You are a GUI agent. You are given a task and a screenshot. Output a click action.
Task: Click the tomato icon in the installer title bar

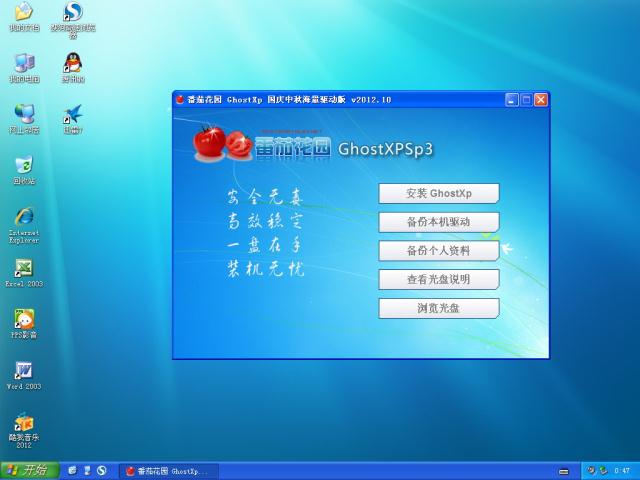[x=179, y=100]
